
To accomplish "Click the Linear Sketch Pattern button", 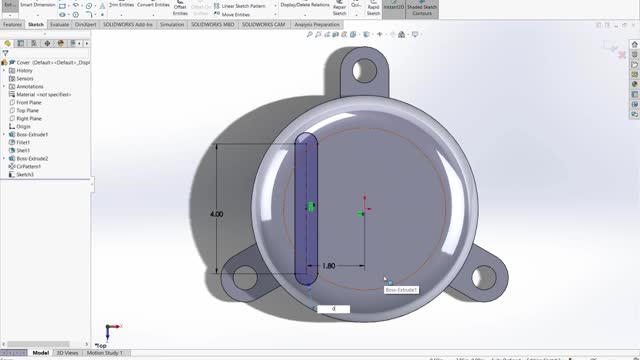I will pos(240,6).
